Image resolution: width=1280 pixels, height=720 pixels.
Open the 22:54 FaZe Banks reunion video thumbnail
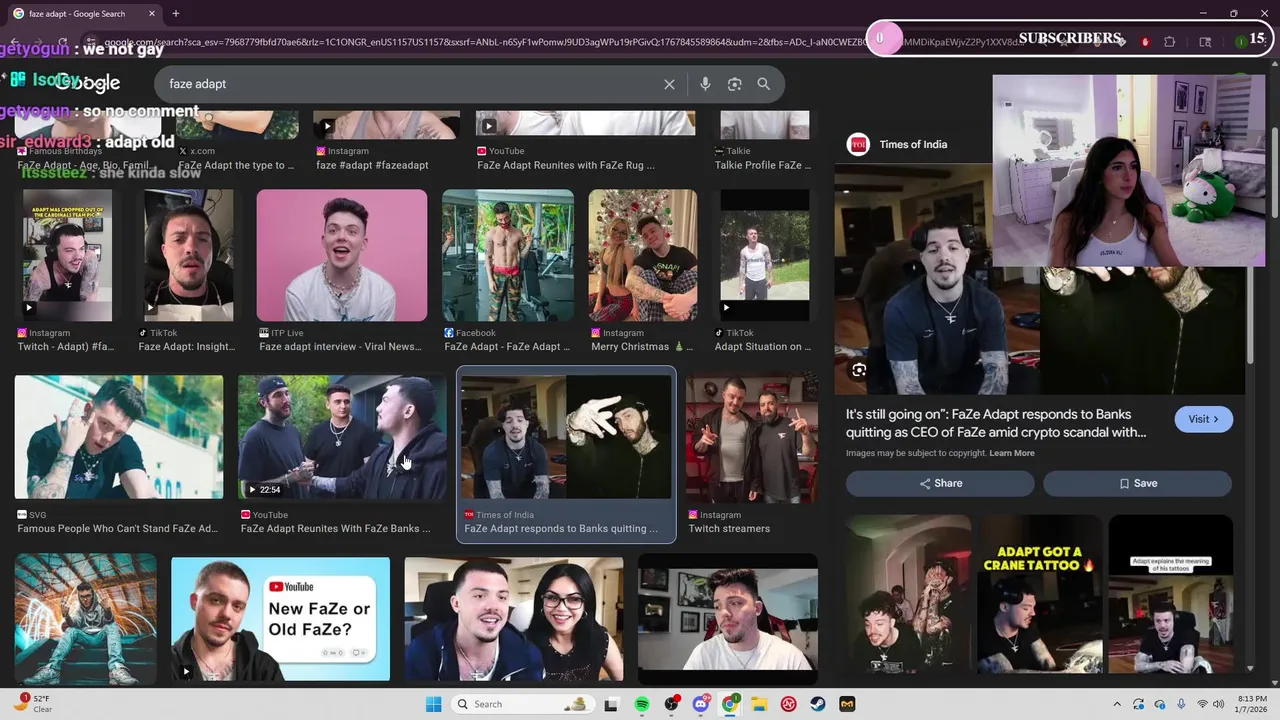pos(342,437)
